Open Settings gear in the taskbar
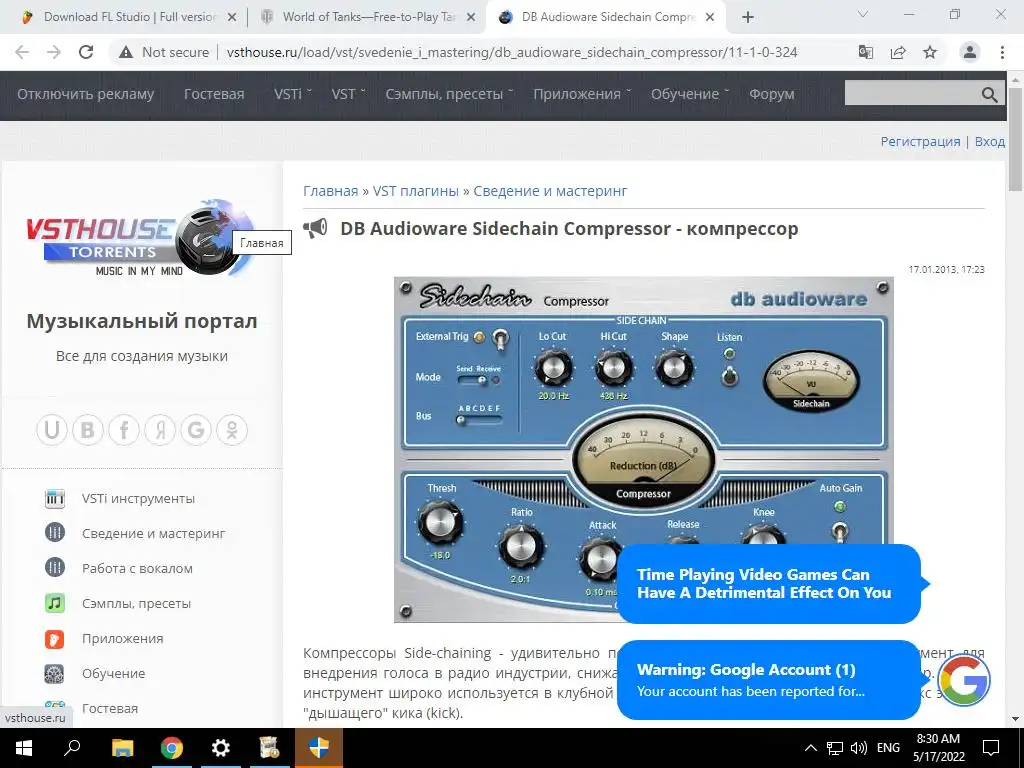The width and height of the screenshot is (1024, 768). point(221,748)
